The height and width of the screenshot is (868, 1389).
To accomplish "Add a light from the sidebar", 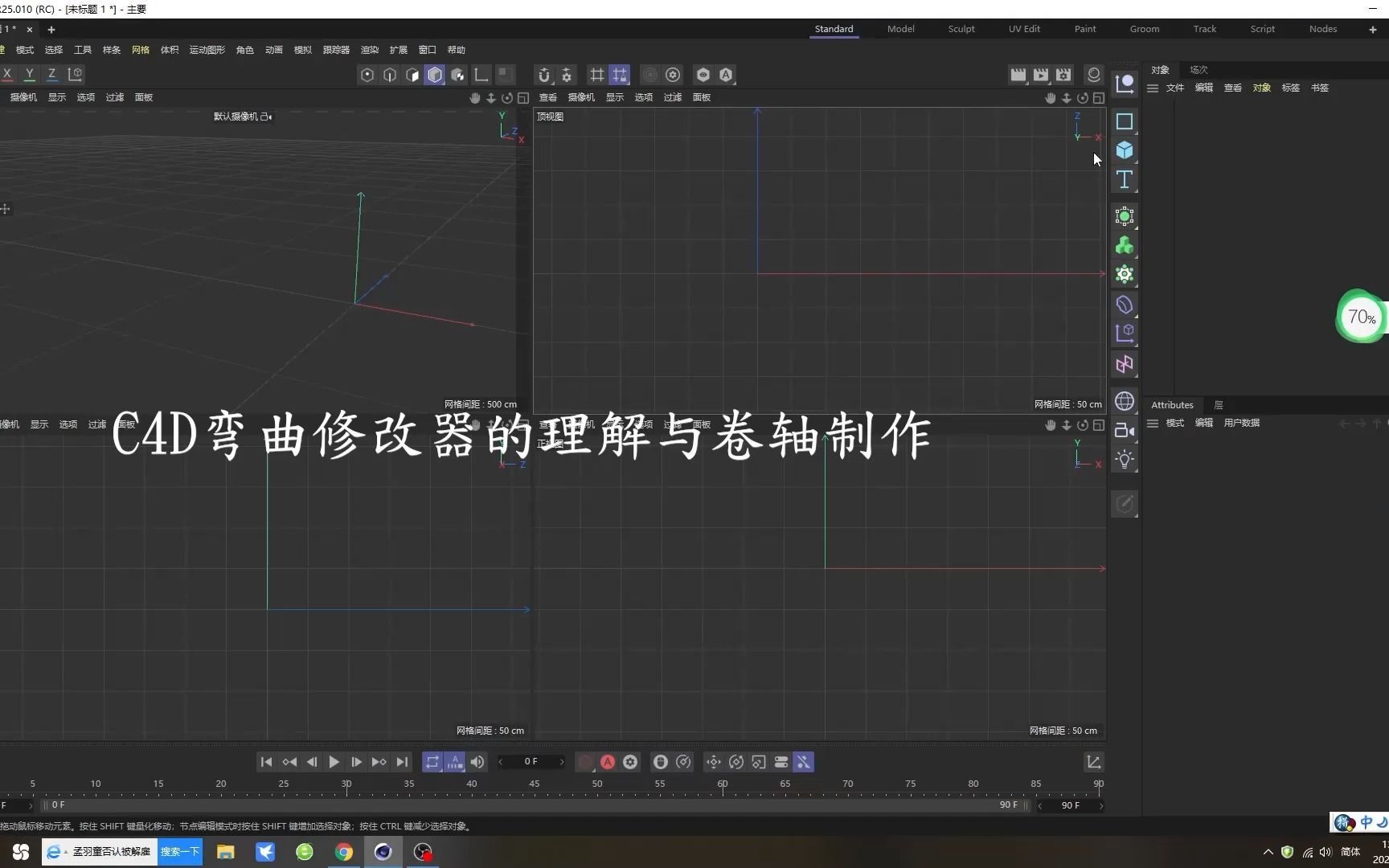I will coord(1124,459).
